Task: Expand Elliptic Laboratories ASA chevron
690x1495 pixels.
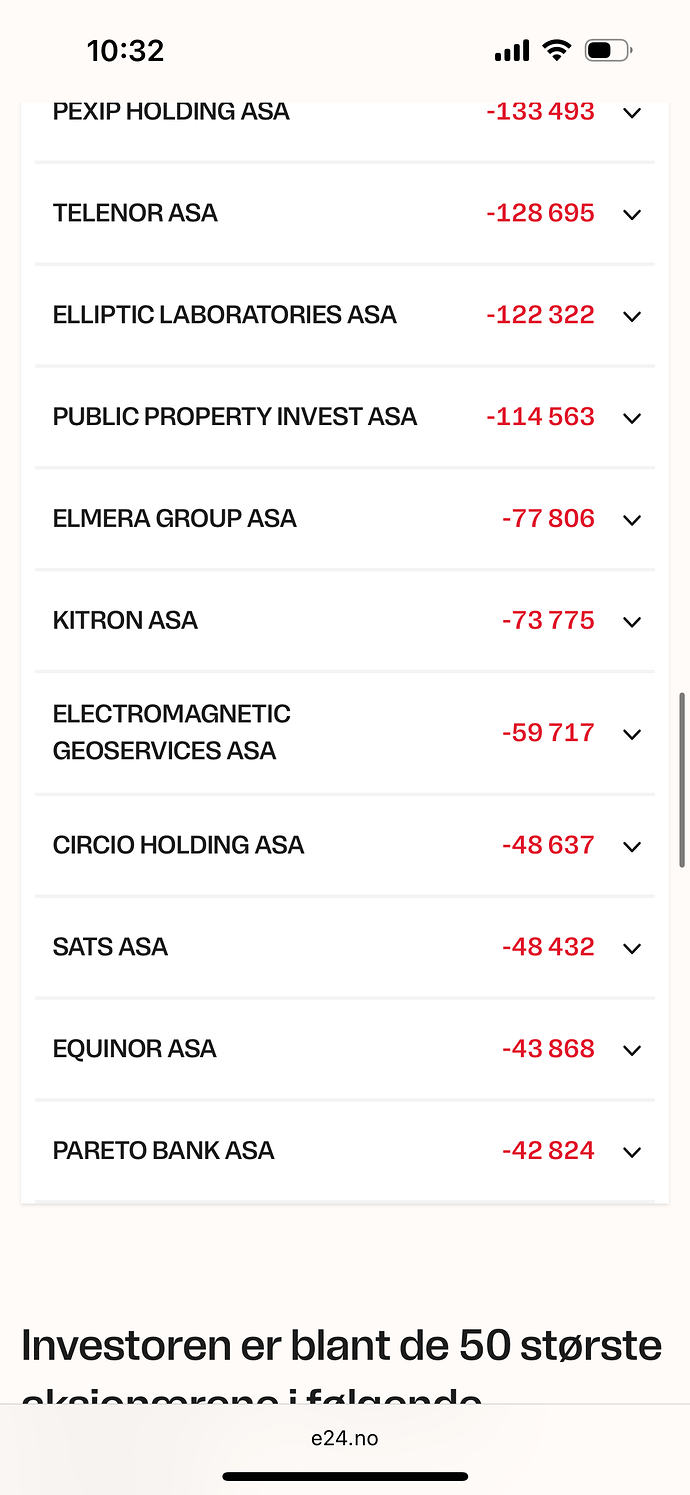Action: (631, 316)
